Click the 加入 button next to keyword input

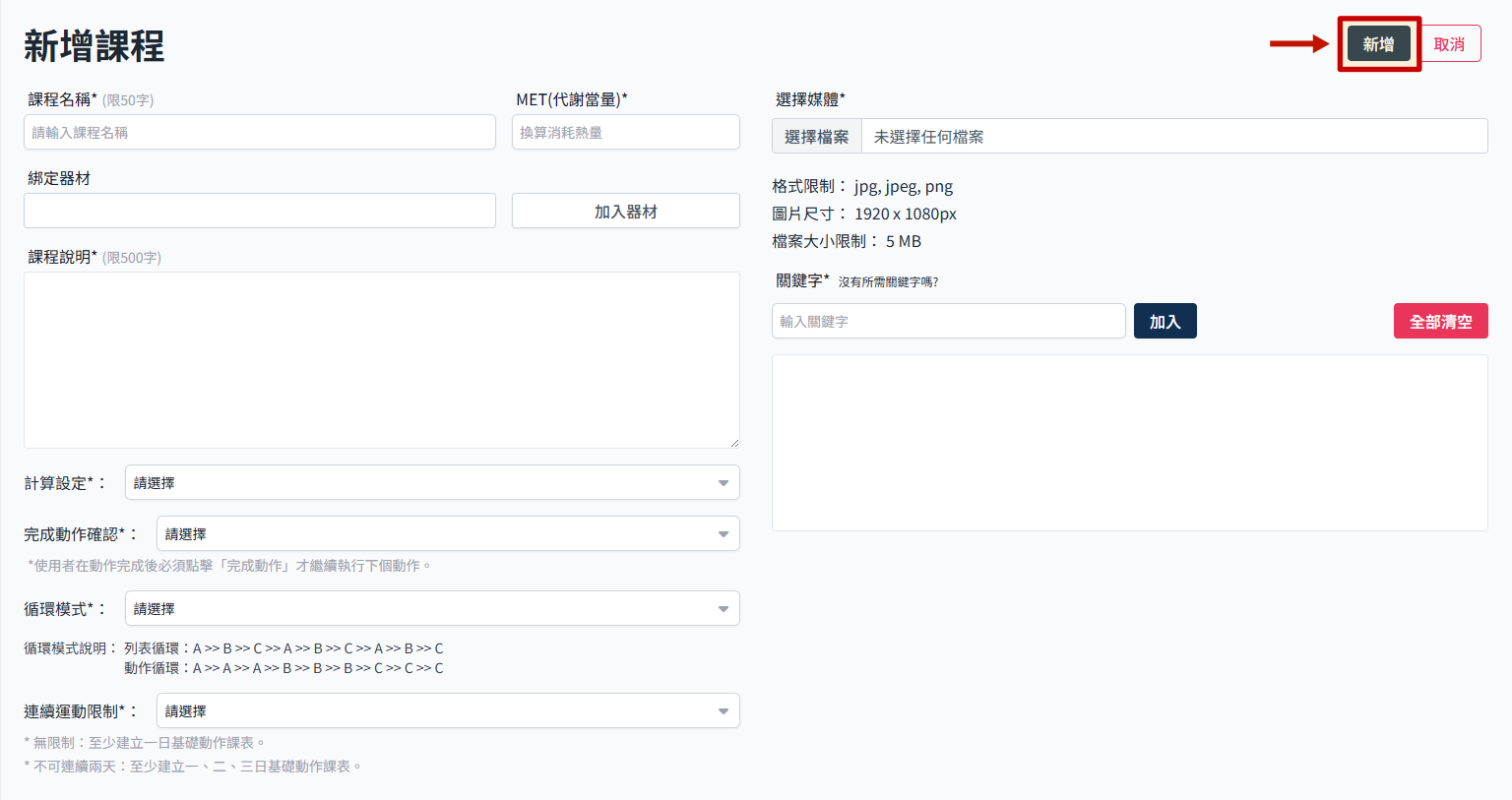pos(1165,320)
